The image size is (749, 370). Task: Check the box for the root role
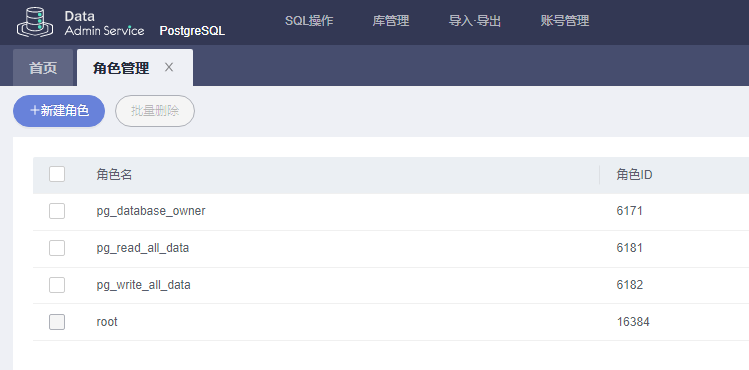pos(57,322)
